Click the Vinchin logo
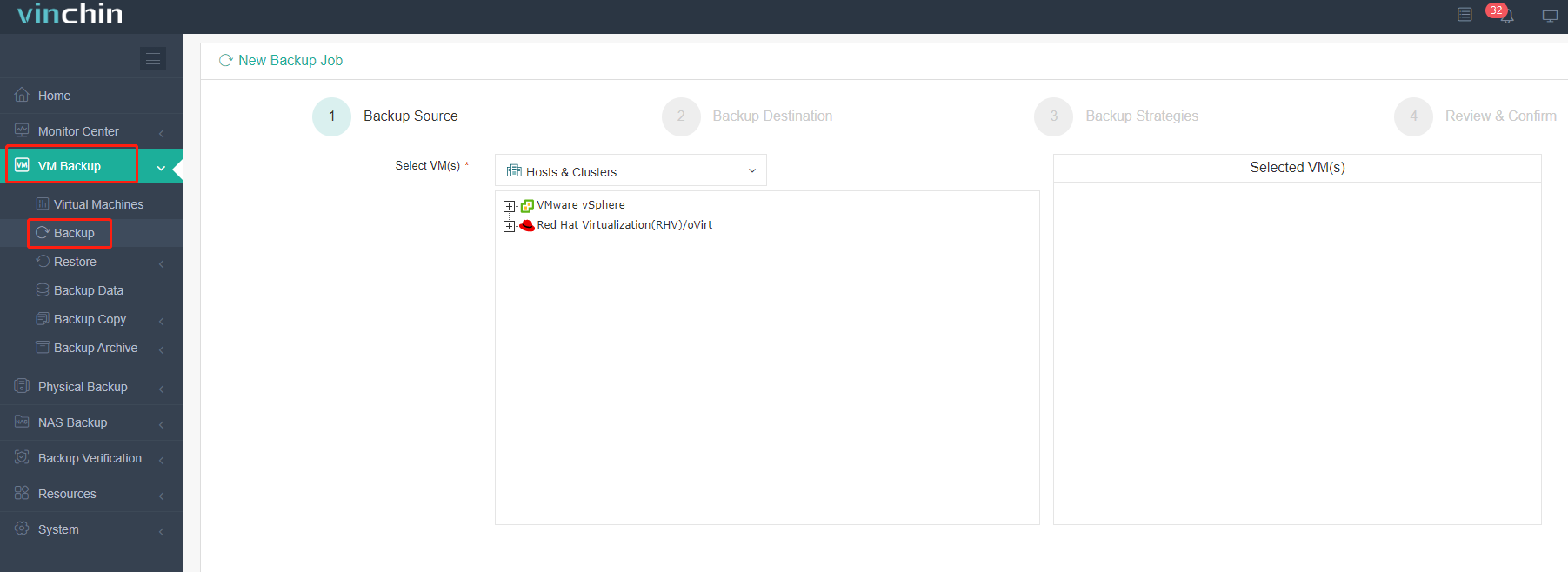Image resolution: width=1568 pixels, height=572 pixels. [70, 13]
